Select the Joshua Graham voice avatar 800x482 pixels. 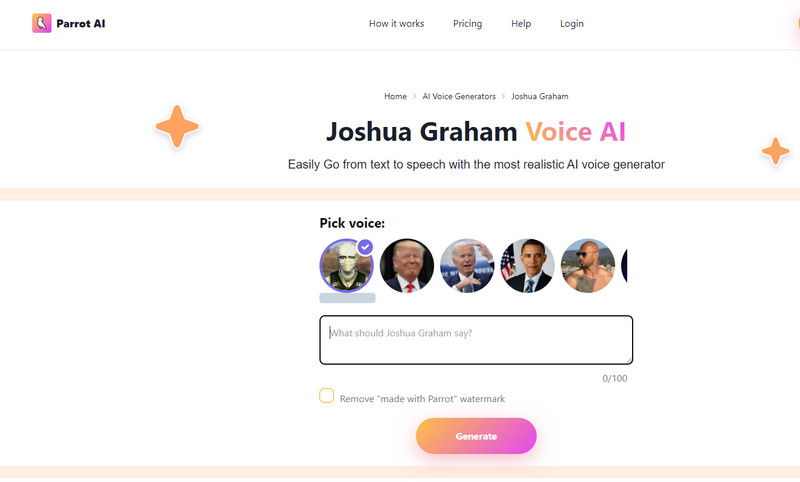pos(345,266)
